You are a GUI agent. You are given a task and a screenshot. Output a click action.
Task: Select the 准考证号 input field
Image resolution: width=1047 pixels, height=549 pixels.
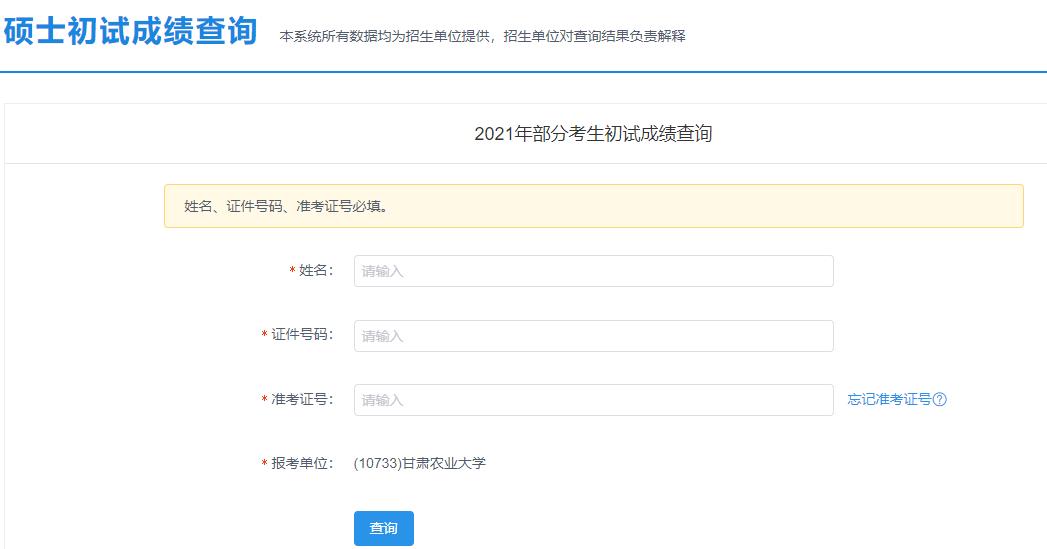tap(594, 400)
